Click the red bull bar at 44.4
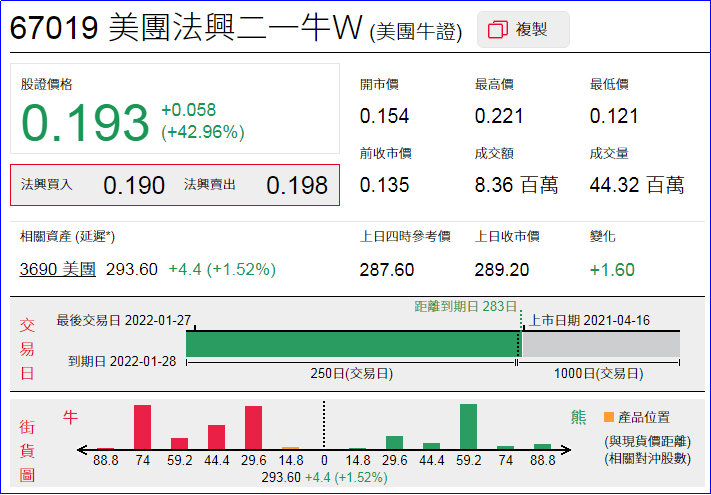Screen dimensions: 711x495 coord(216,437)
